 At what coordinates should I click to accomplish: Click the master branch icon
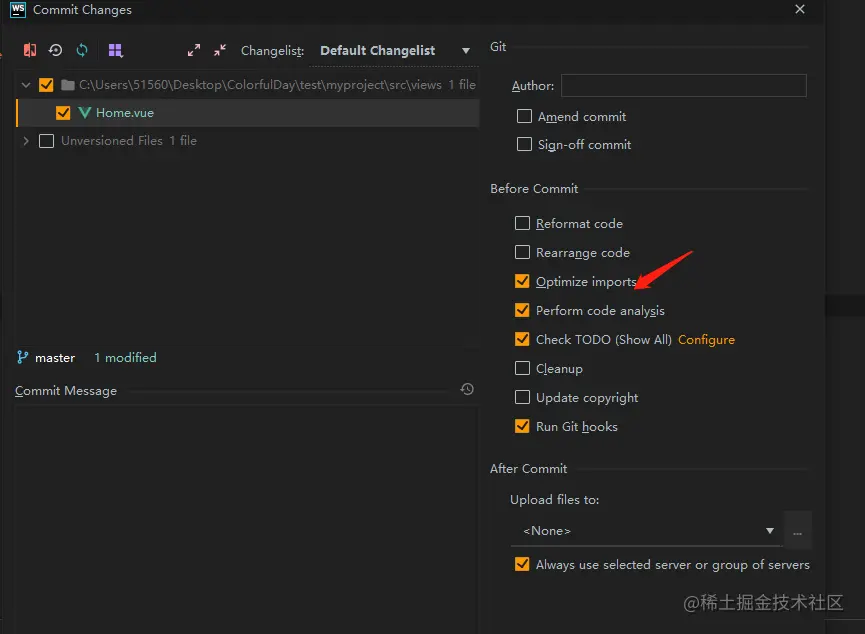23,357
